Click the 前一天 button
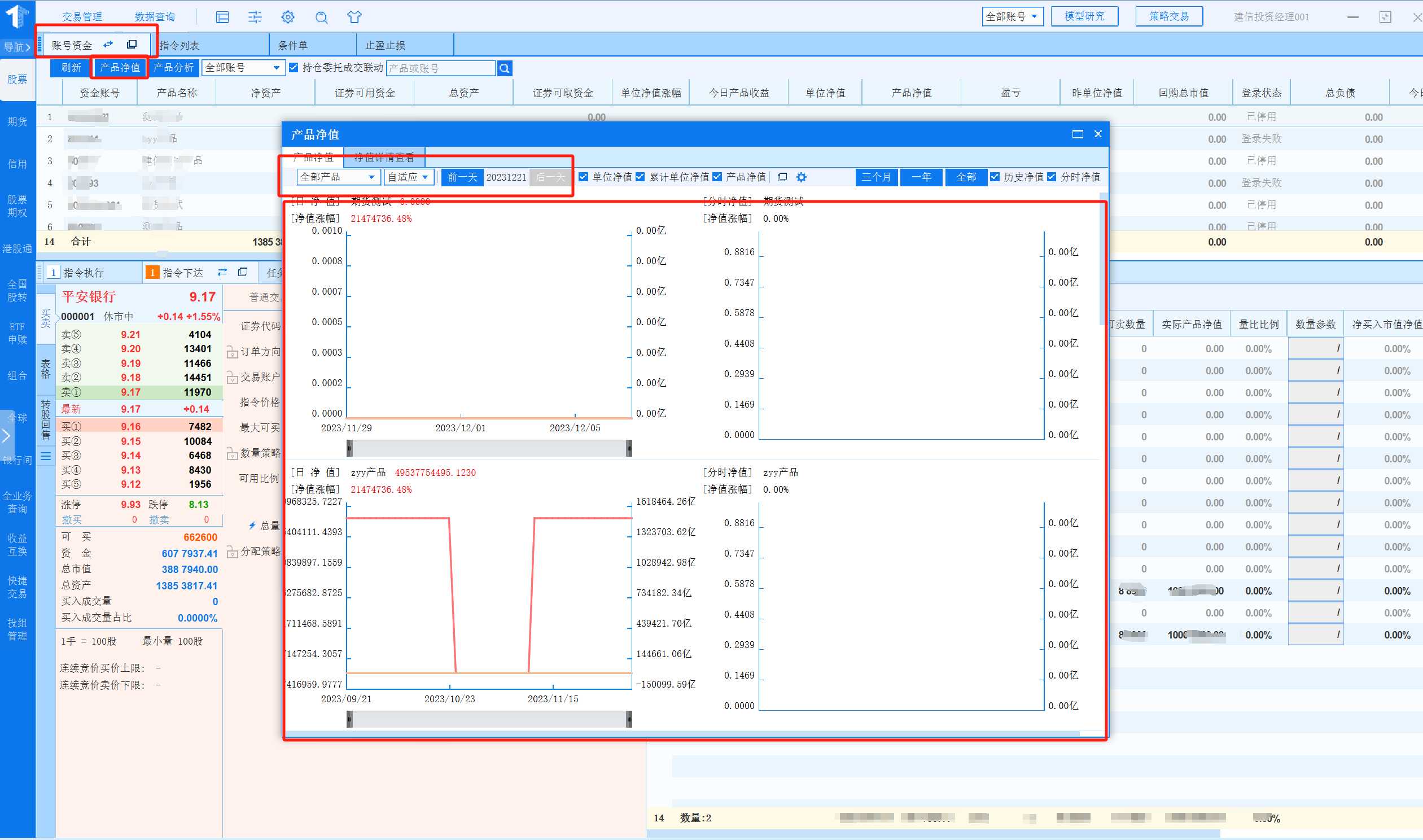Image resolution: width=1423 pixels, height=840 pixels. pyautogui.click(x=462, y=177)
